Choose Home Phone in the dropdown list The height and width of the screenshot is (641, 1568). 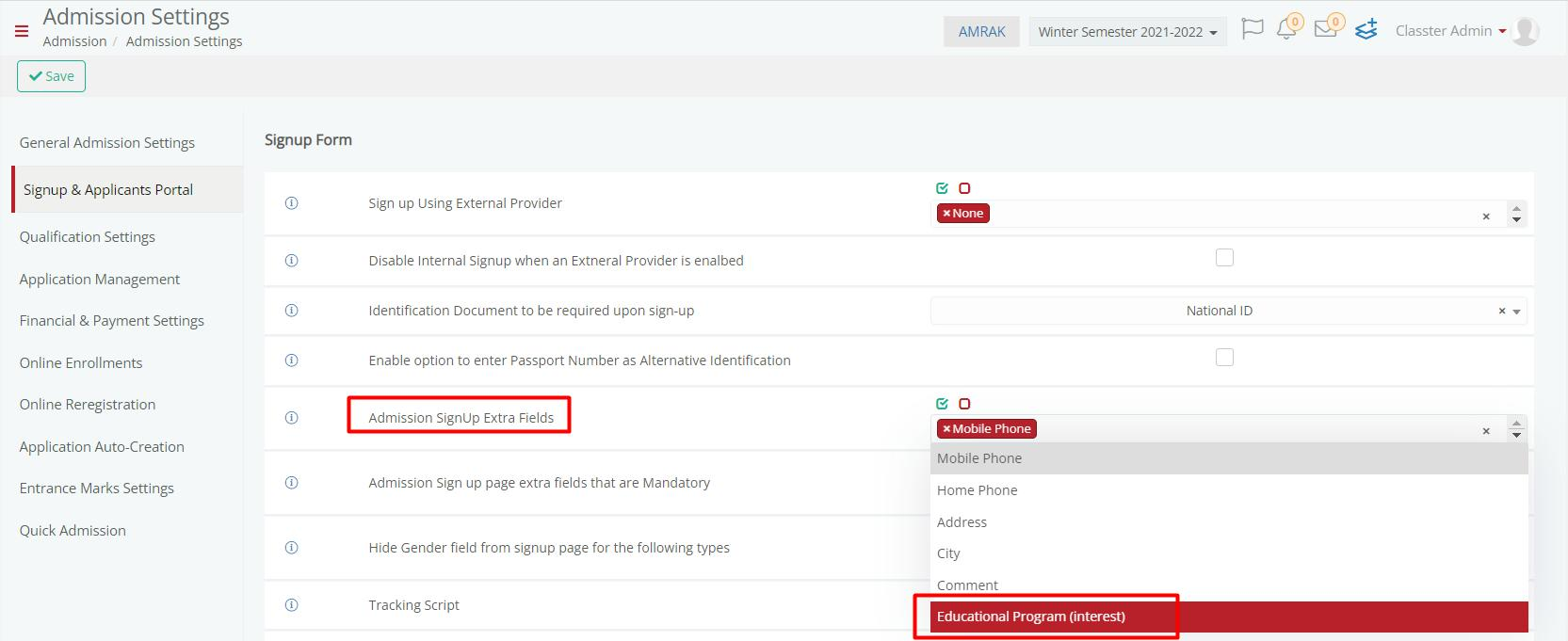(x=1229, y=490)
